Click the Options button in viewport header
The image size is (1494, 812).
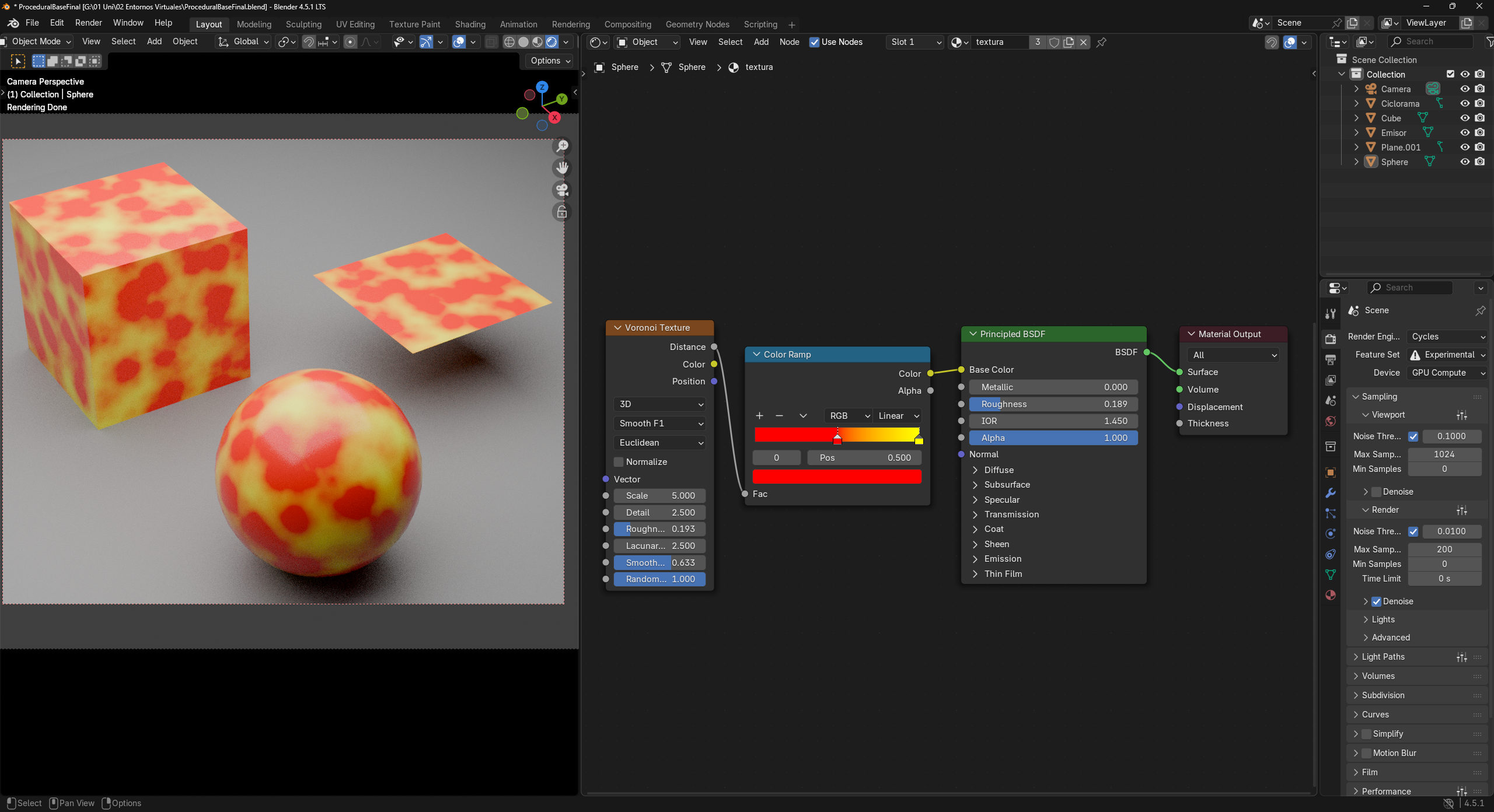click(x=550, y=61)
